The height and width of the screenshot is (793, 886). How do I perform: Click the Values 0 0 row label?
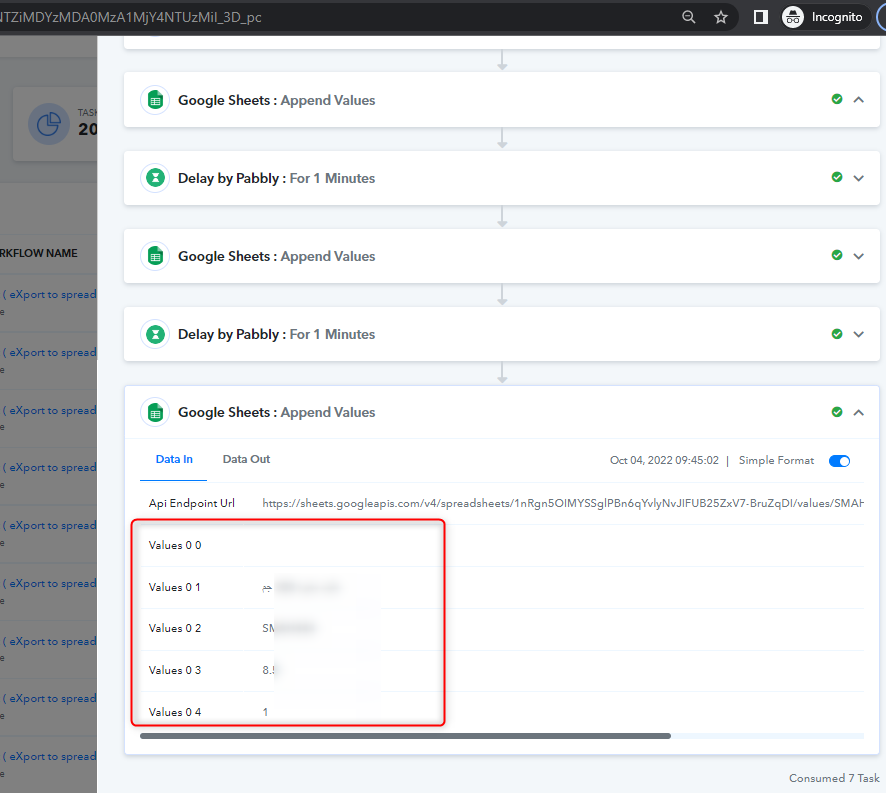175,545
